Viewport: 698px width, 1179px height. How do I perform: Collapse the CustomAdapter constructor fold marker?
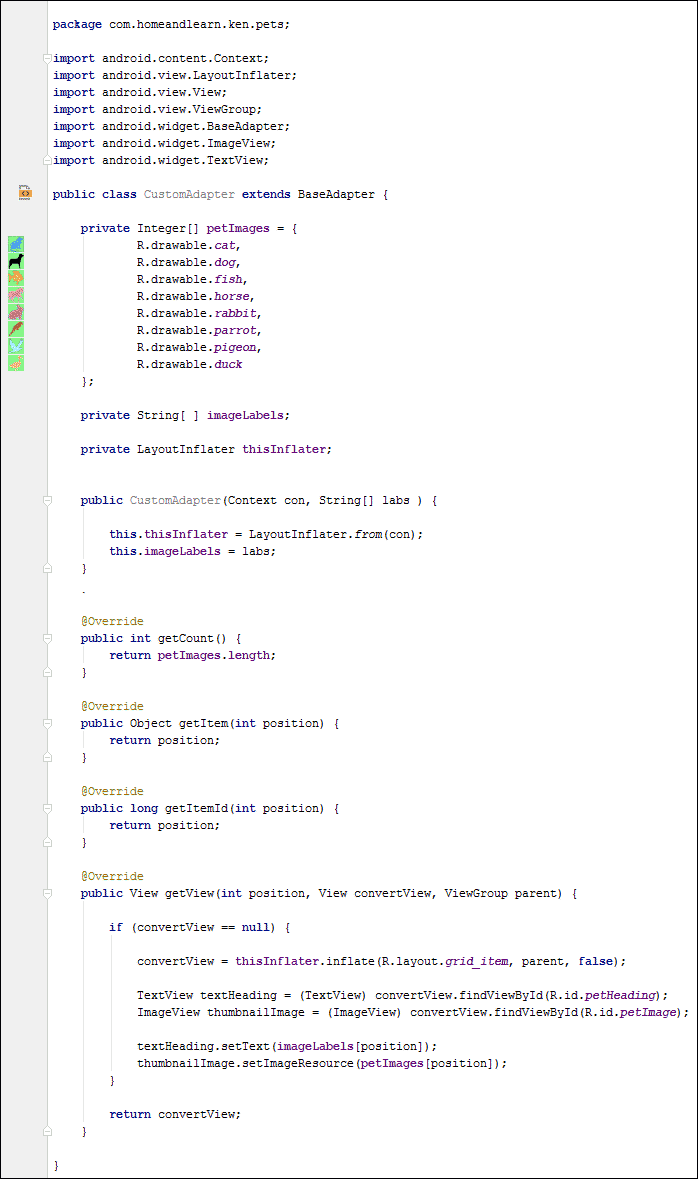[x=47, y=500]
